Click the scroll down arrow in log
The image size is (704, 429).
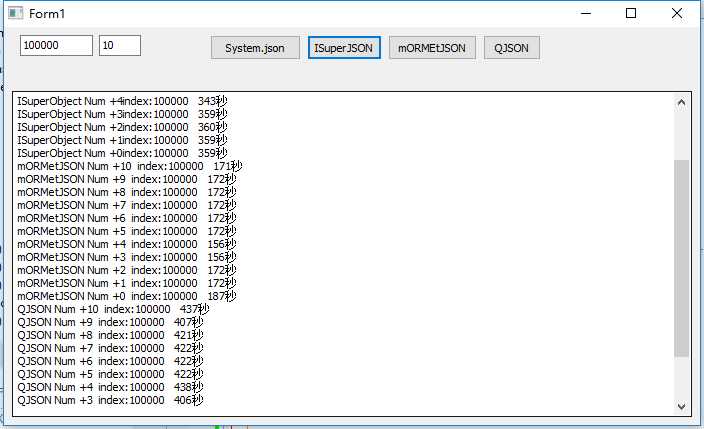tap(681, 406)
